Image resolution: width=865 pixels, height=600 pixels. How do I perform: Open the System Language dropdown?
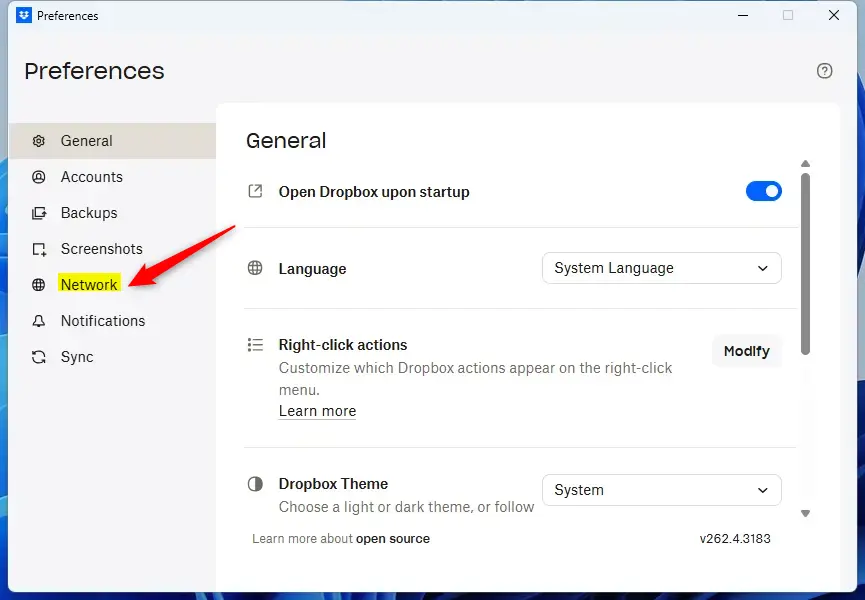(x=661, y=268)
